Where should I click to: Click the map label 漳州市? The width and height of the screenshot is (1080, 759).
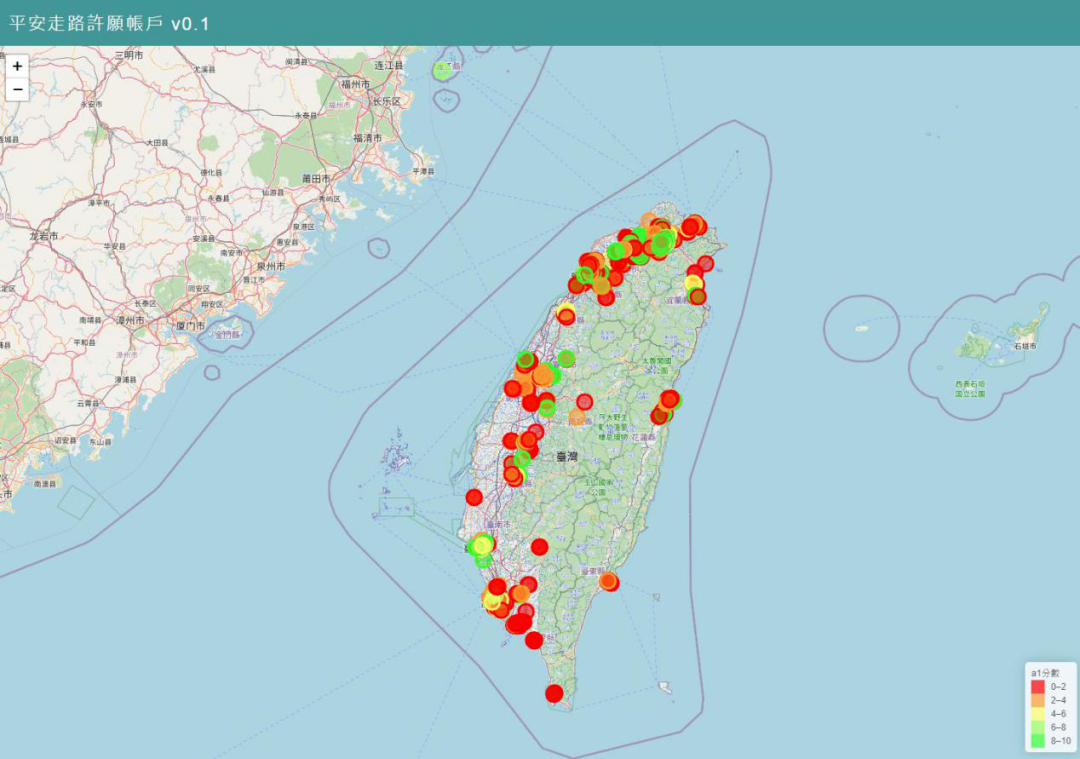(x=130, y=321)
